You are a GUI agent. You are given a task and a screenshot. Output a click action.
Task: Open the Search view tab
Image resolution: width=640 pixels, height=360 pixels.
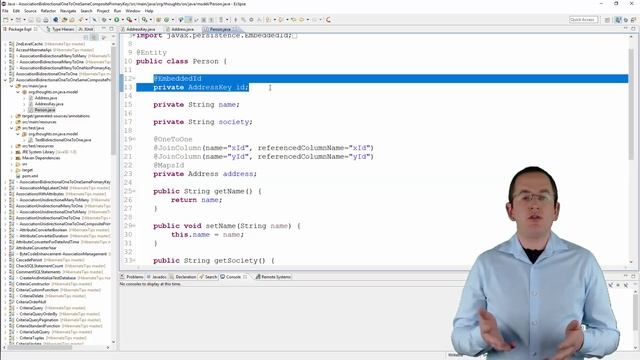[208, 277]
